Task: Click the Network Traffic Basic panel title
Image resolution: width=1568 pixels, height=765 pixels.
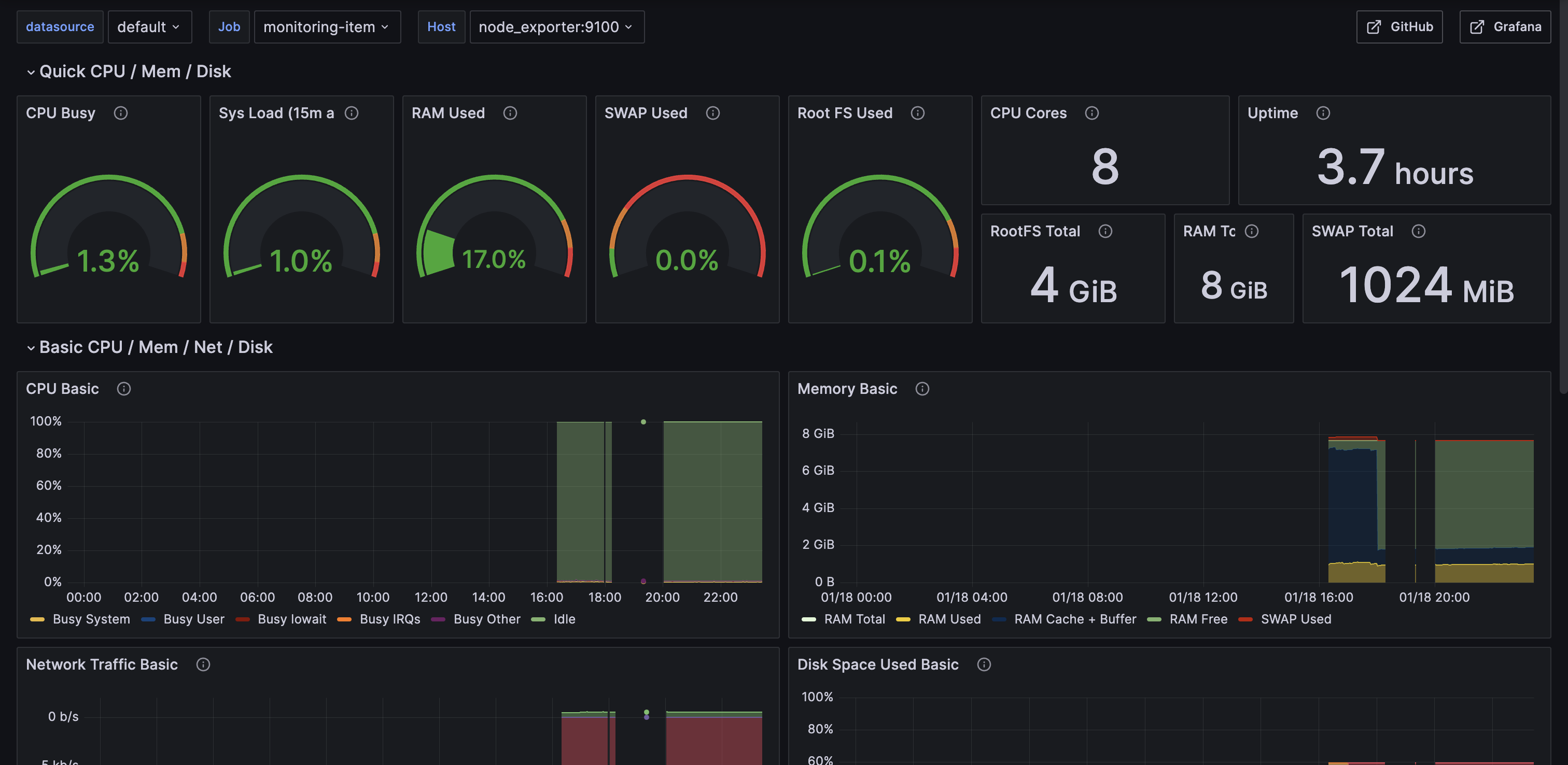Action: click(x=102, y=664)
